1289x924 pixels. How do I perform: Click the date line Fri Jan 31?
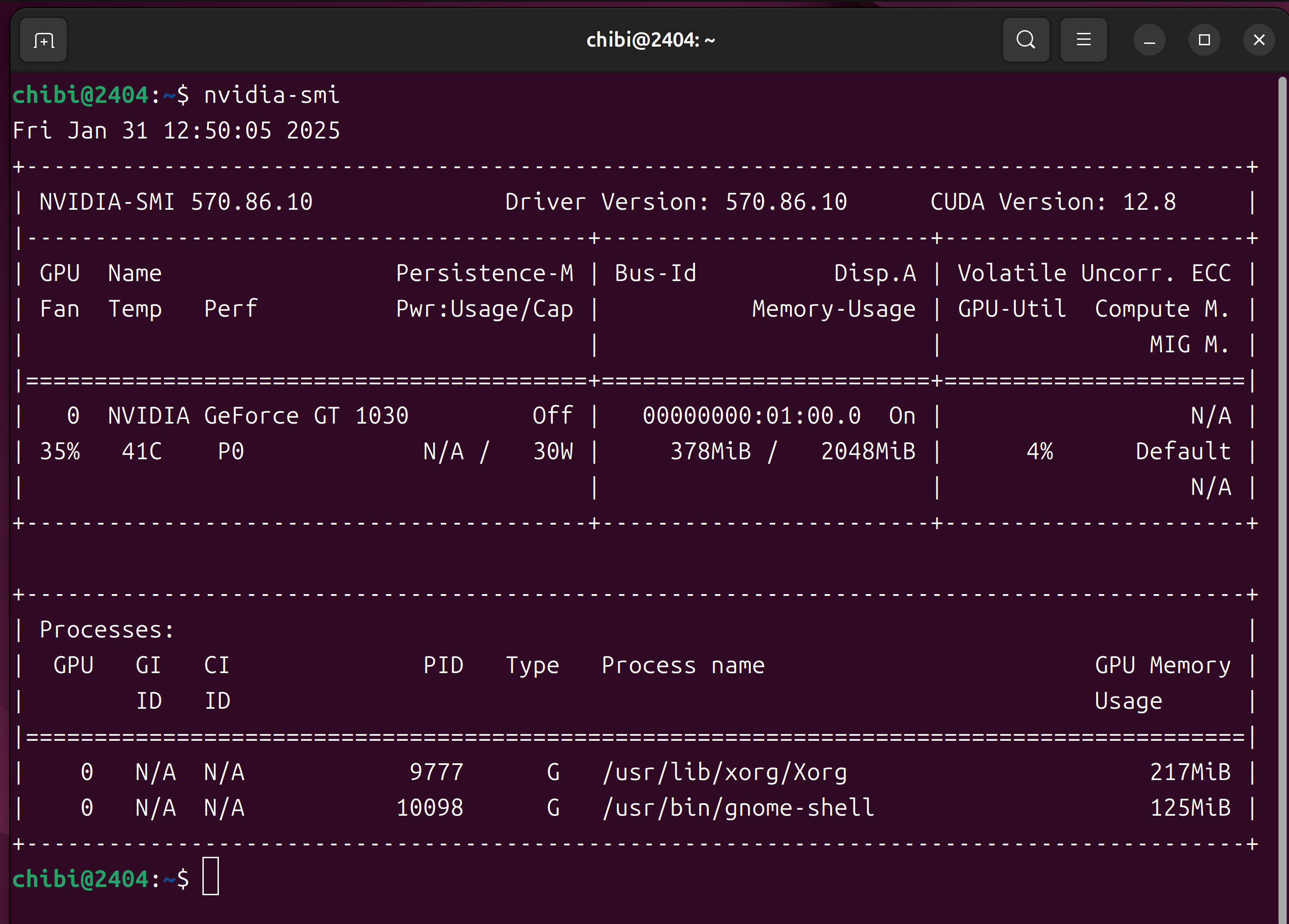(176, 131)
